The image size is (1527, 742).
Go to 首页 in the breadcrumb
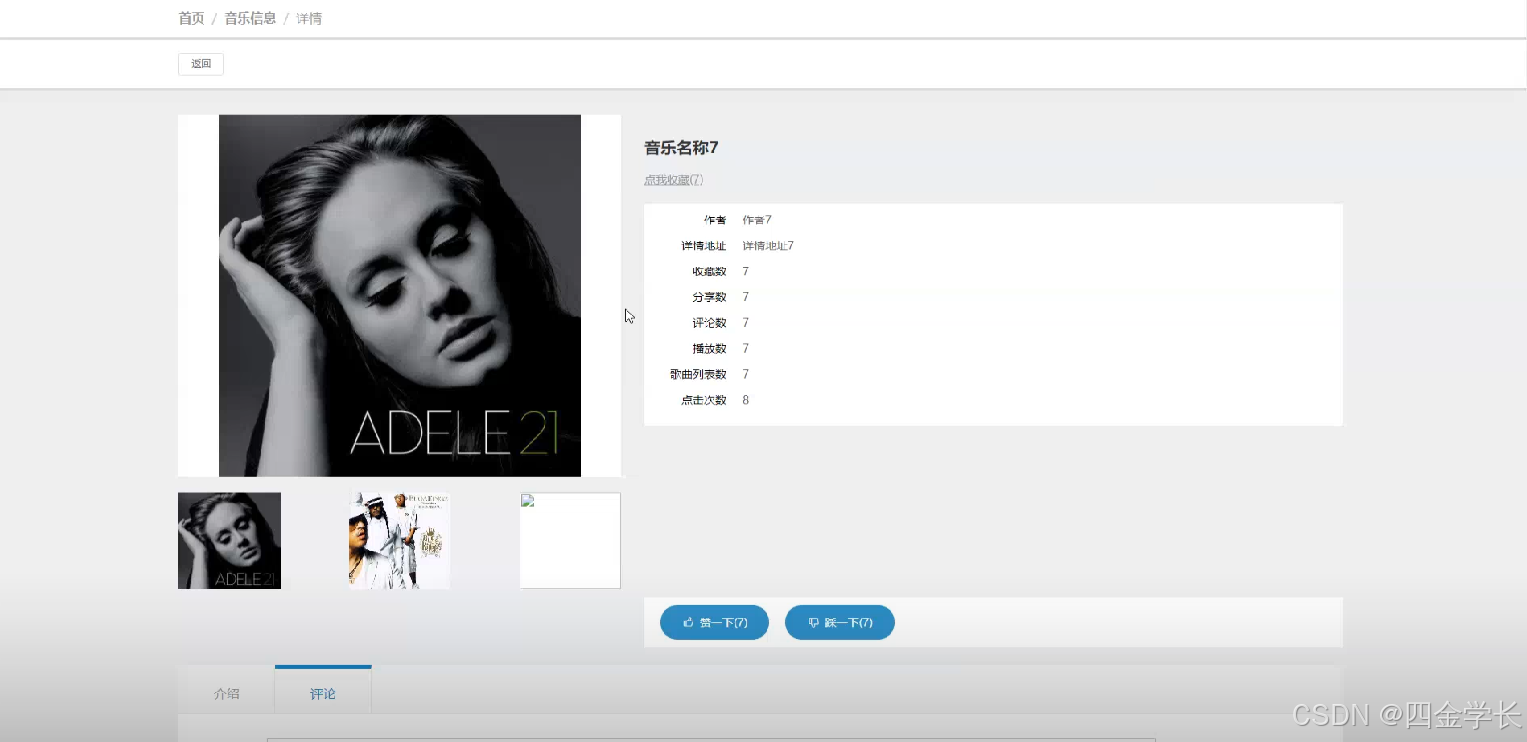pos(191,18)
